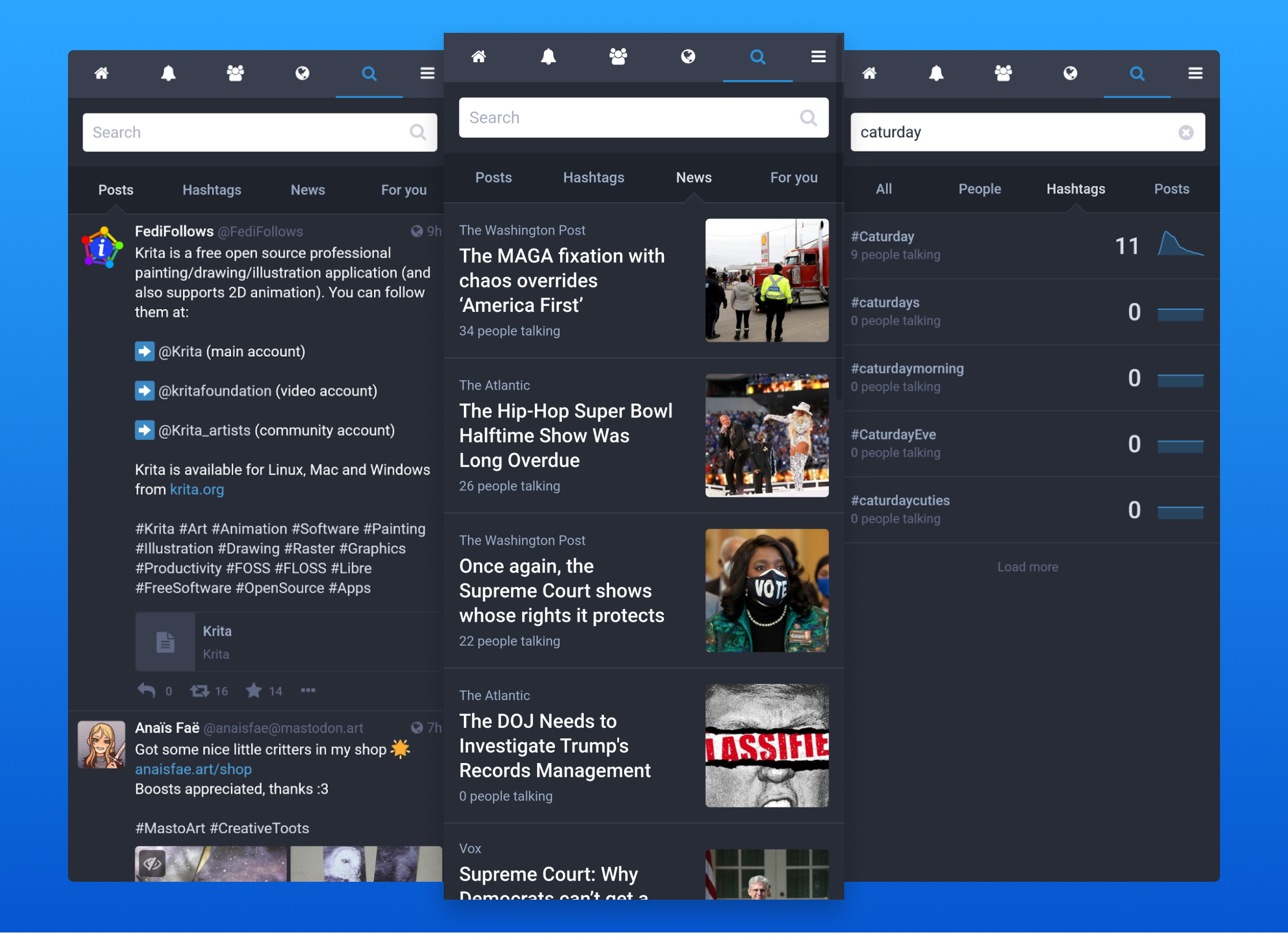Image resolution: width=1288 pixels, height=940 pixels.
Task: Select the People tab in caturday results
Action: point(979,189)
